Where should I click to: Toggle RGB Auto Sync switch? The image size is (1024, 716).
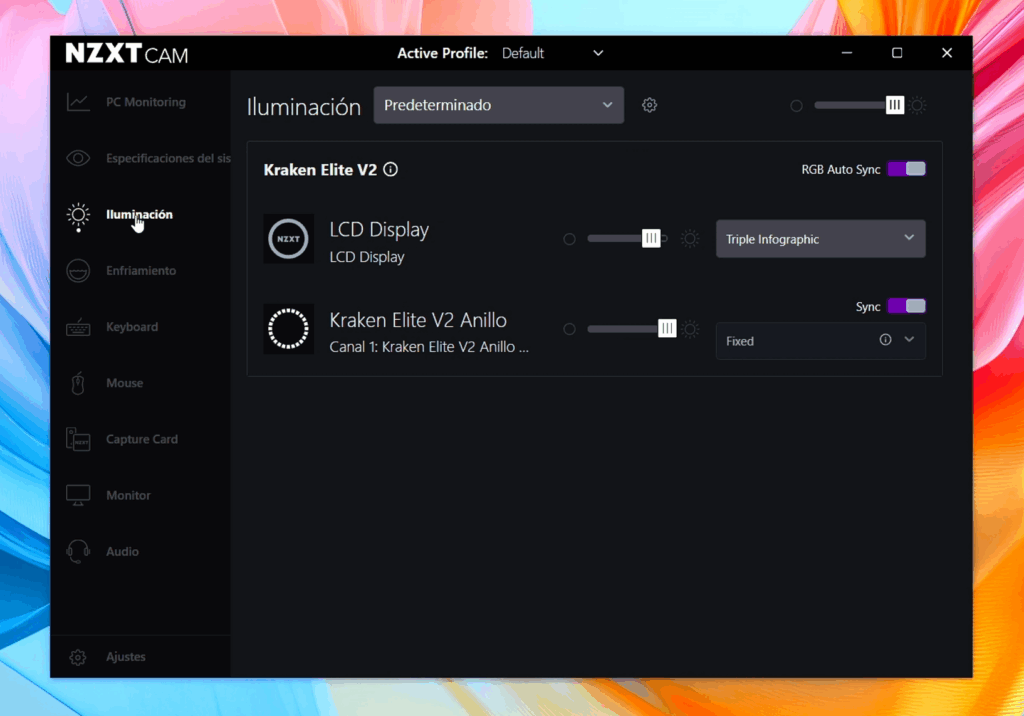[x=906, y=169]
